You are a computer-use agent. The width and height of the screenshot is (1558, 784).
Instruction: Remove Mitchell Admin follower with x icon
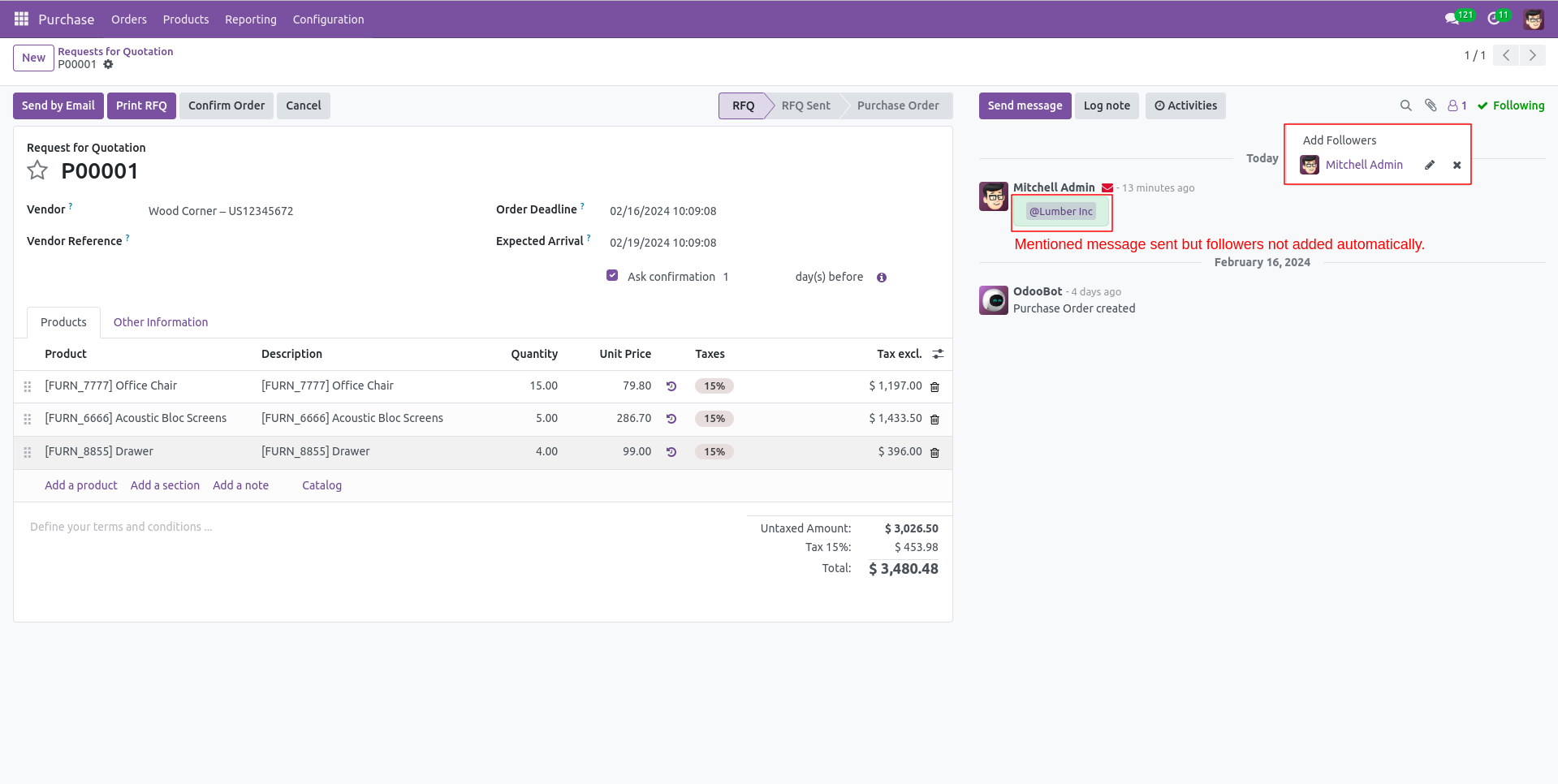click(x=1457, y=165)
